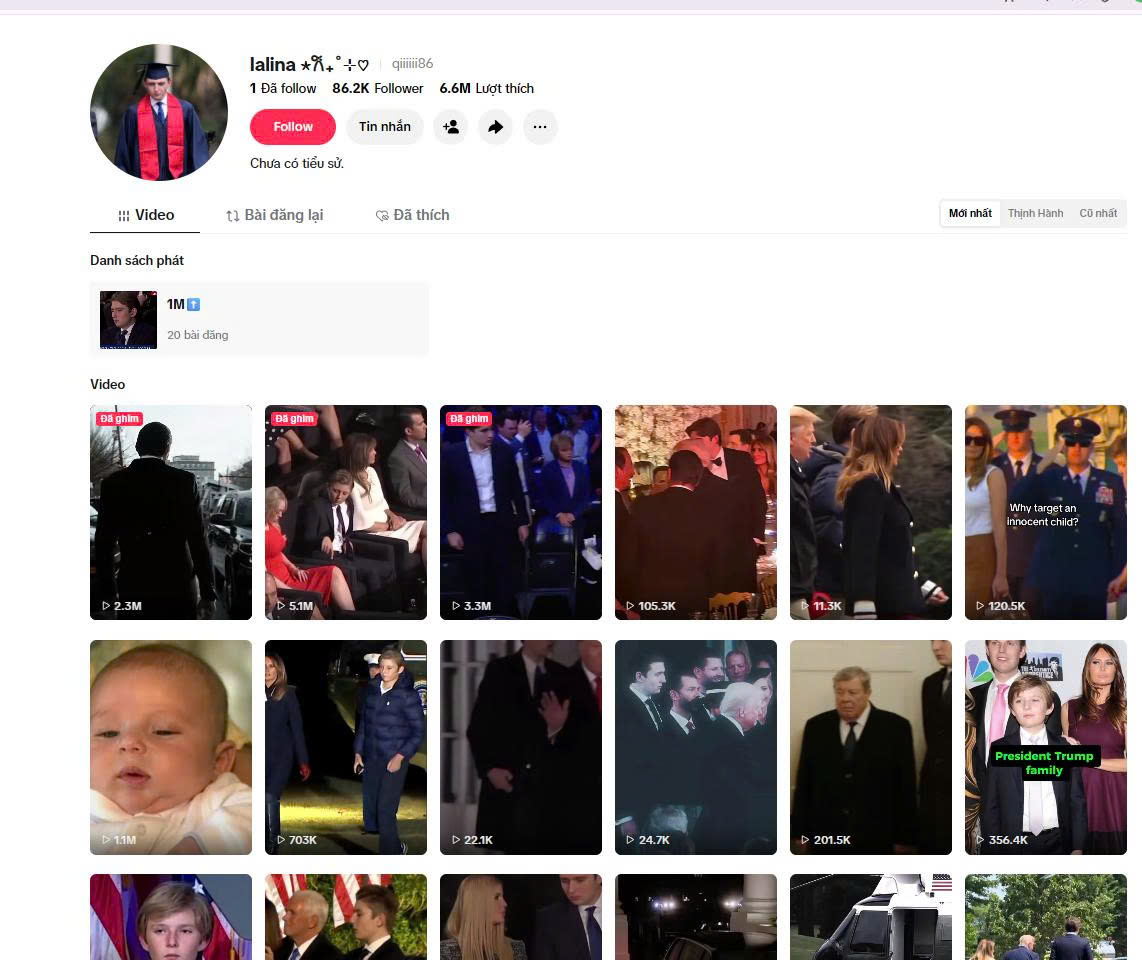Click the username qiiiiii86
The height and width of the screenshot is (960, 1142).
[412, 63]
